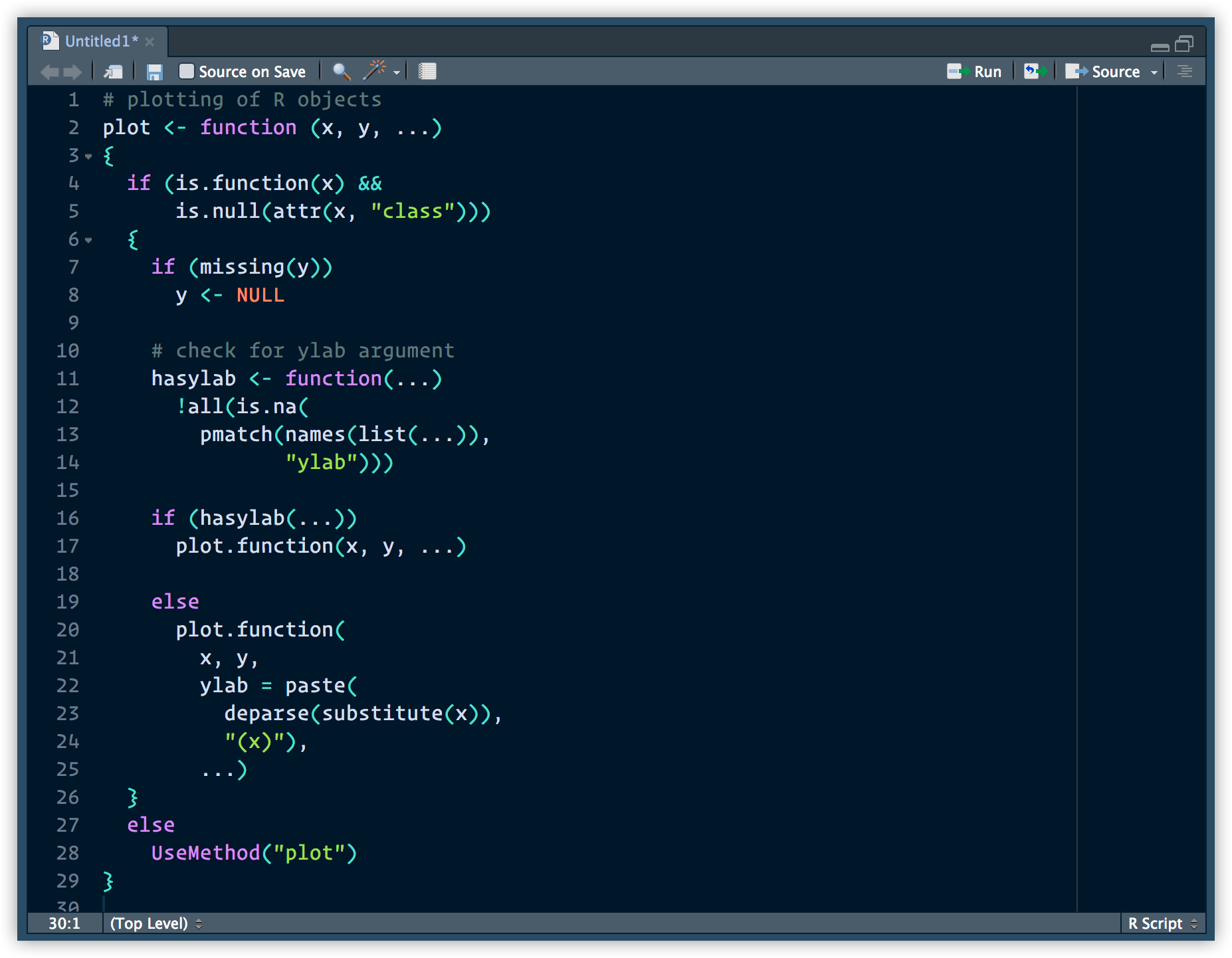Screen dimensions: 1232x958
Task: Toggle Source on Save checkbox
Action: point(187,71)
